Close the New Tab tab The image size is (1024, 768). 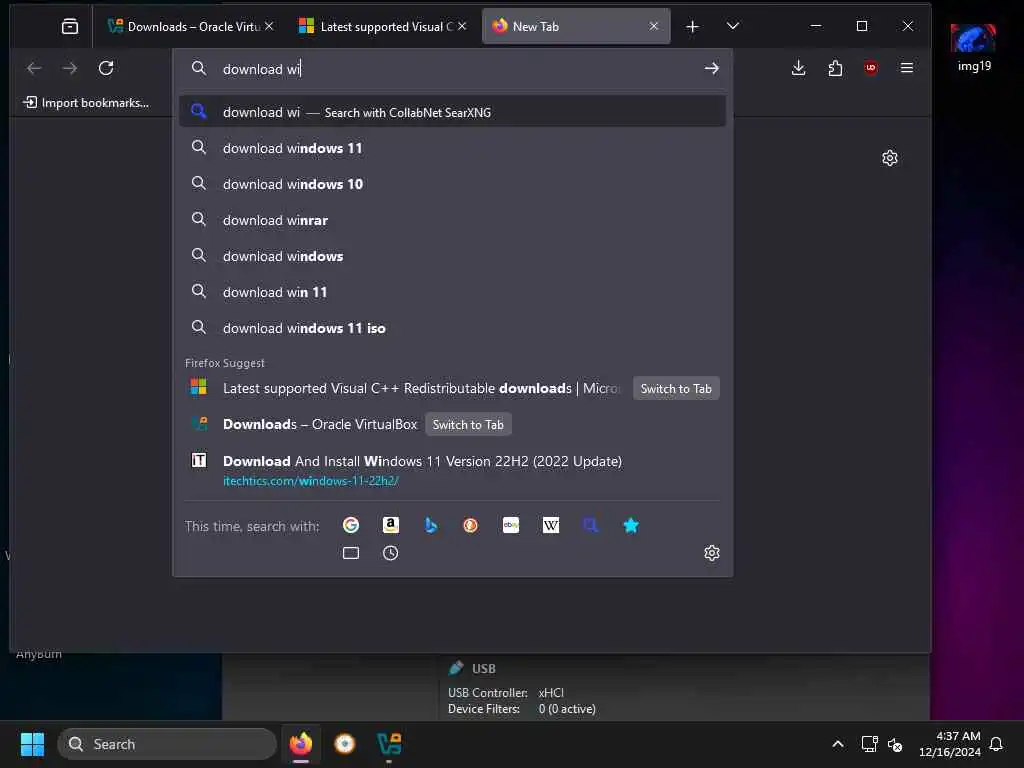click(654, 26)
